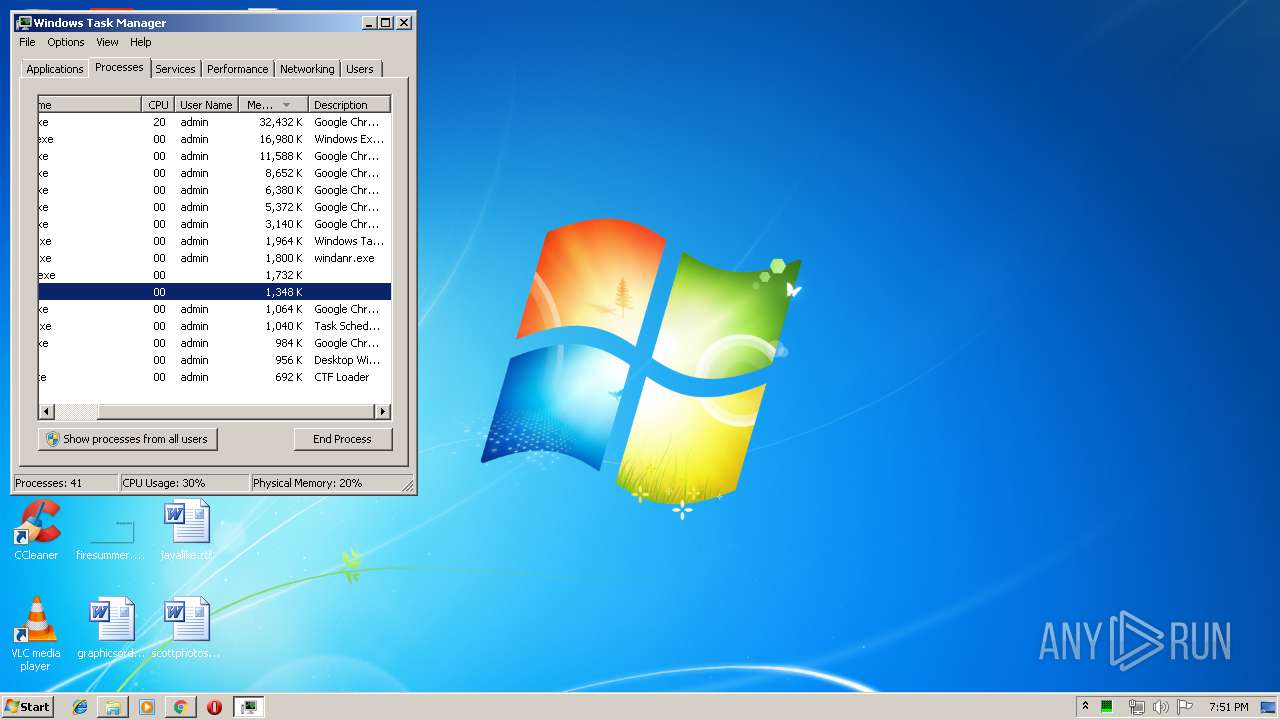Select the 1,064 K Google Chrome row
The height and width of the screenshot is (720, 1280).
point(214,309)
